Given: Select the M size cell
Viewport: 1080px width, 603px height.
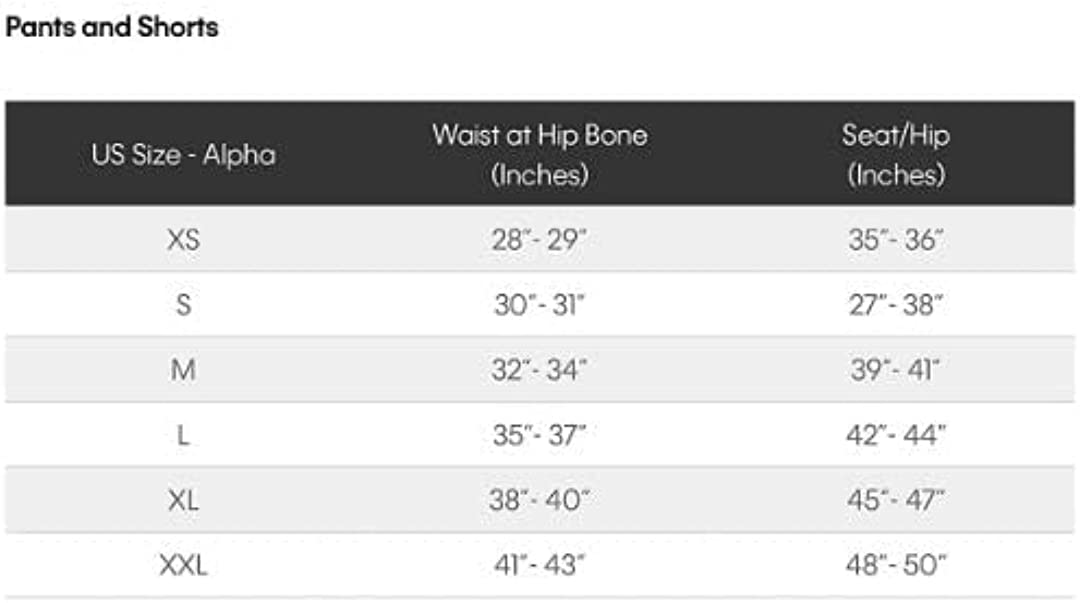Looking at the screenshot, I should [x=184, y=370].
